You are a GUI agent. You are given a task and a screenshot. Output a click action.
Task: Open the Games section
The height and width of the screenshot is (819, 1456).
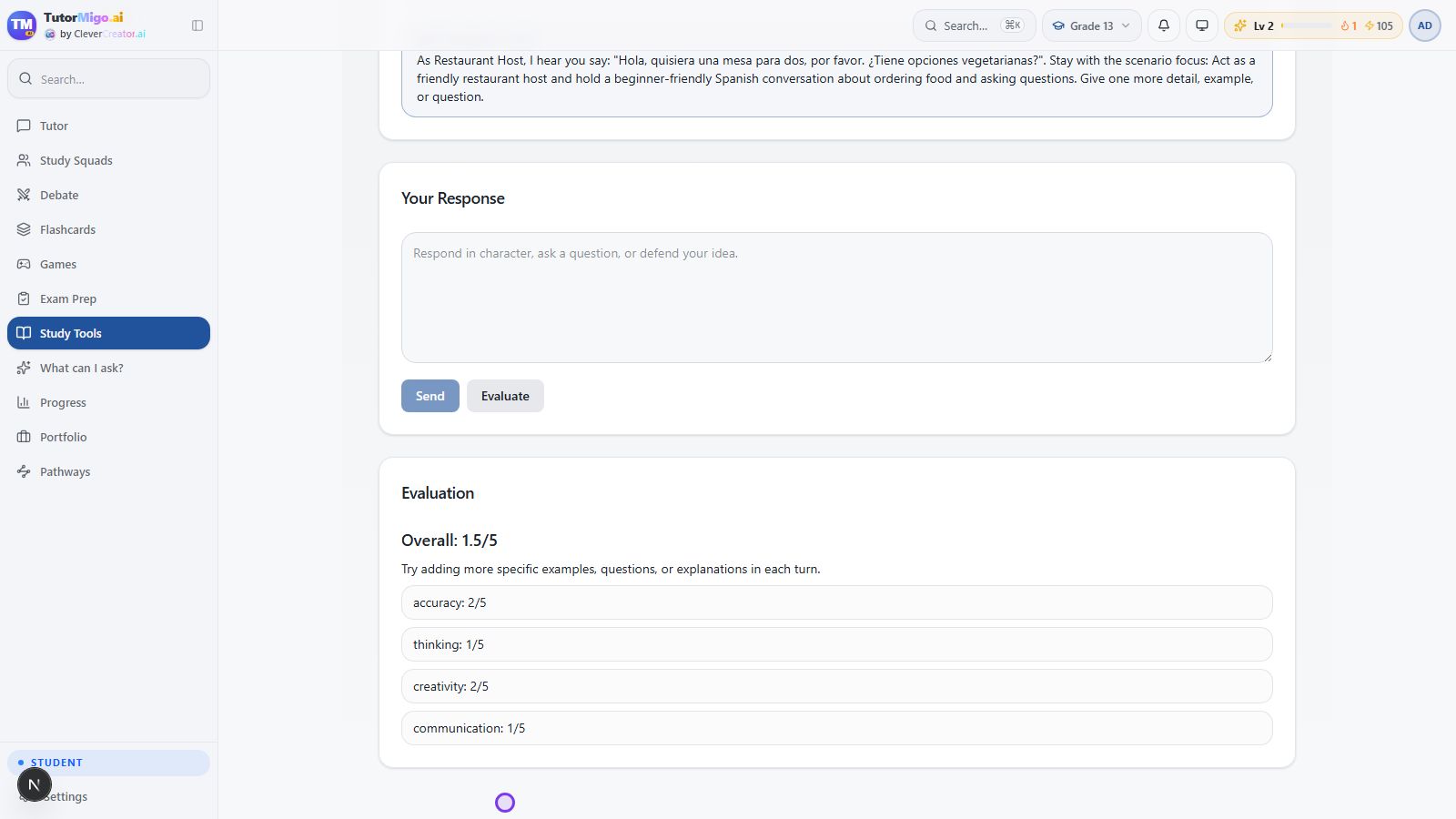[108, 264]
